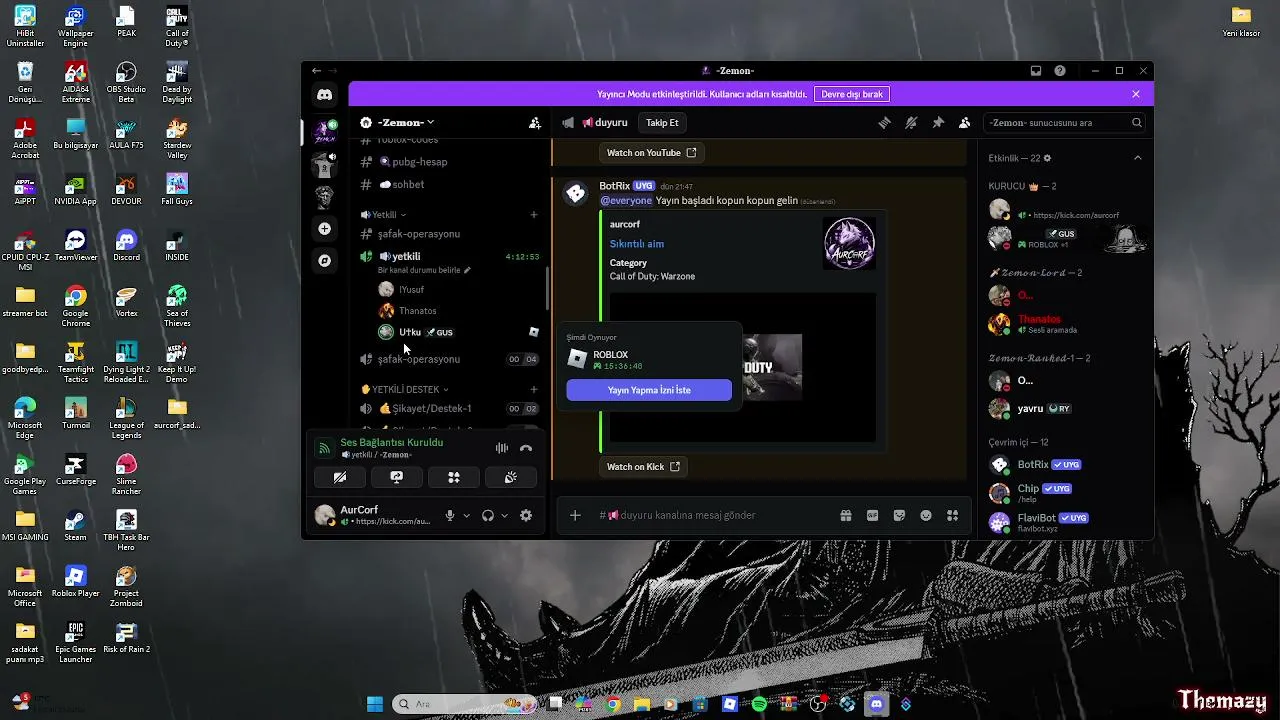This screenshot has height=720, width=1280.
Task: Open microphone input options arrow
Action: 466,516
